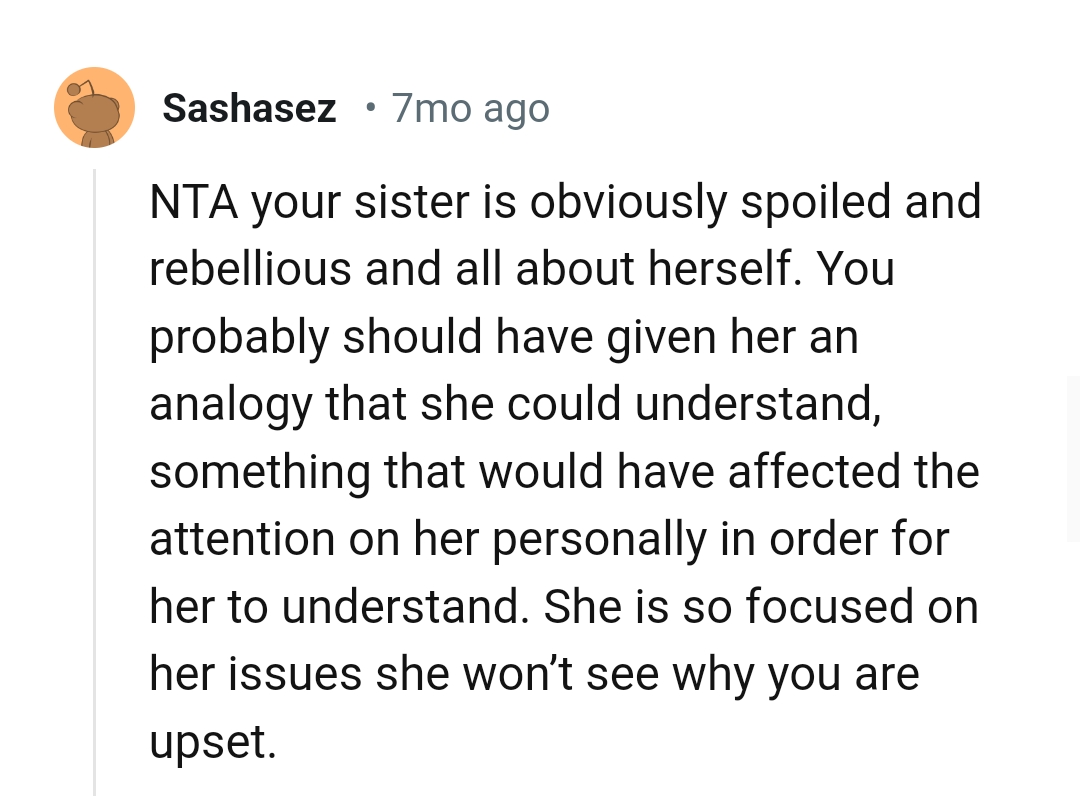Tap the phrase 'something that would have affected'
This screenshot has height=796, width=1080.
pyautogui.click(x=435, y=472)
